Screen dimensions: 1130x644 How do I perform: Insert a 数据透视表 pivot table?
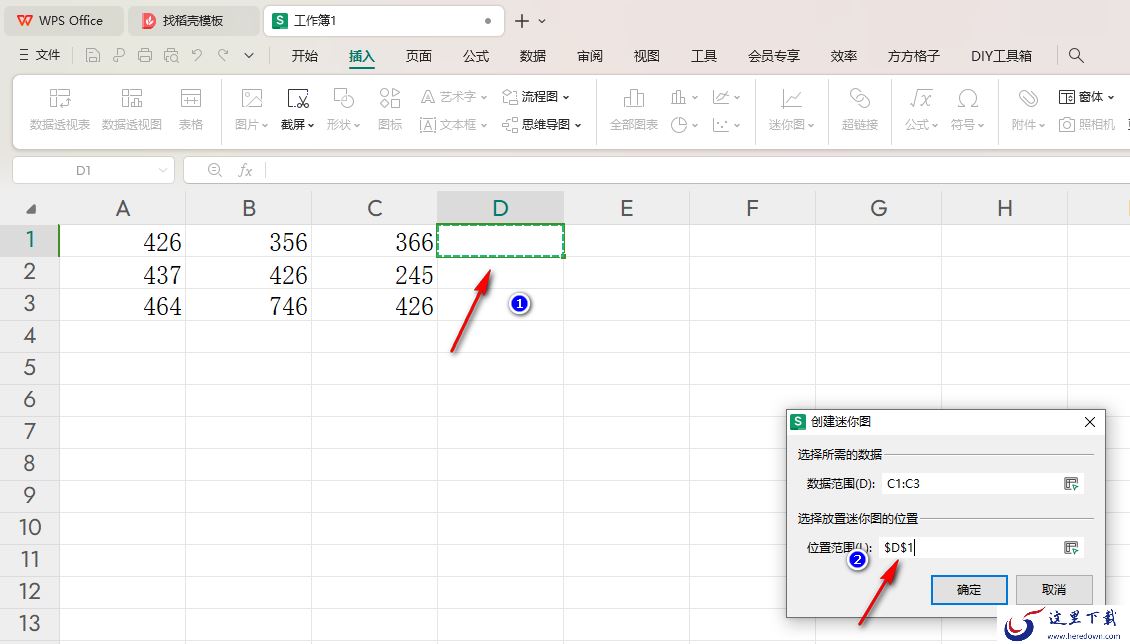pyautogui.click(x=60, y=109)
